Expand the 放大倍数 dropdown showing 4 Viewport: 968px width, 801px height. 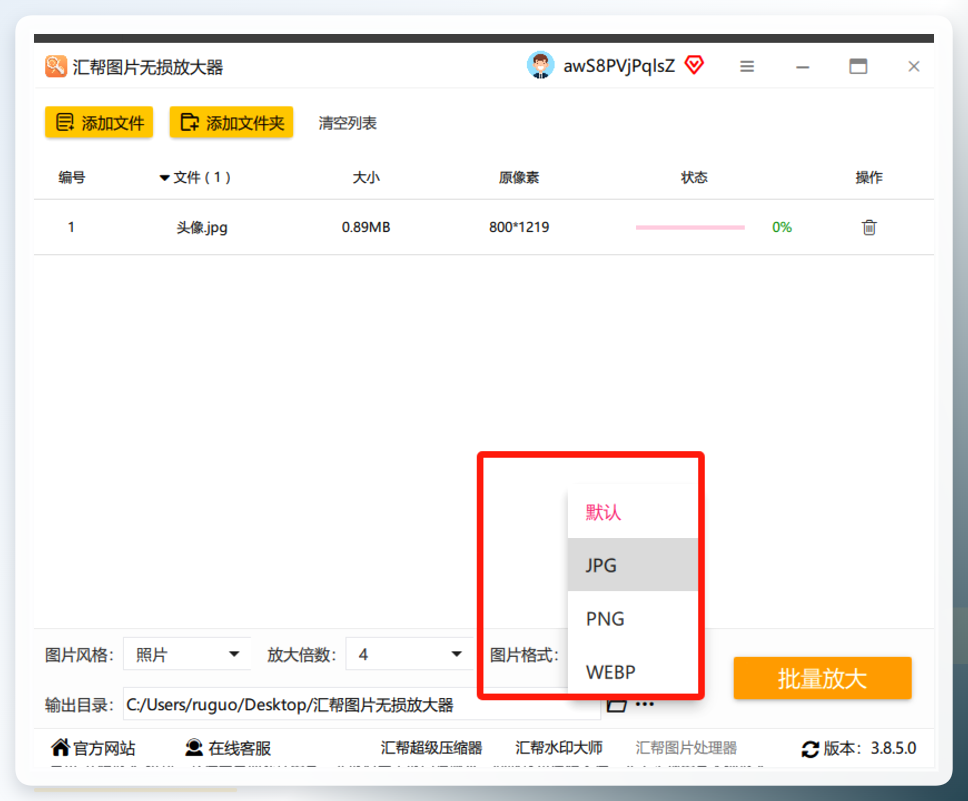409,654
